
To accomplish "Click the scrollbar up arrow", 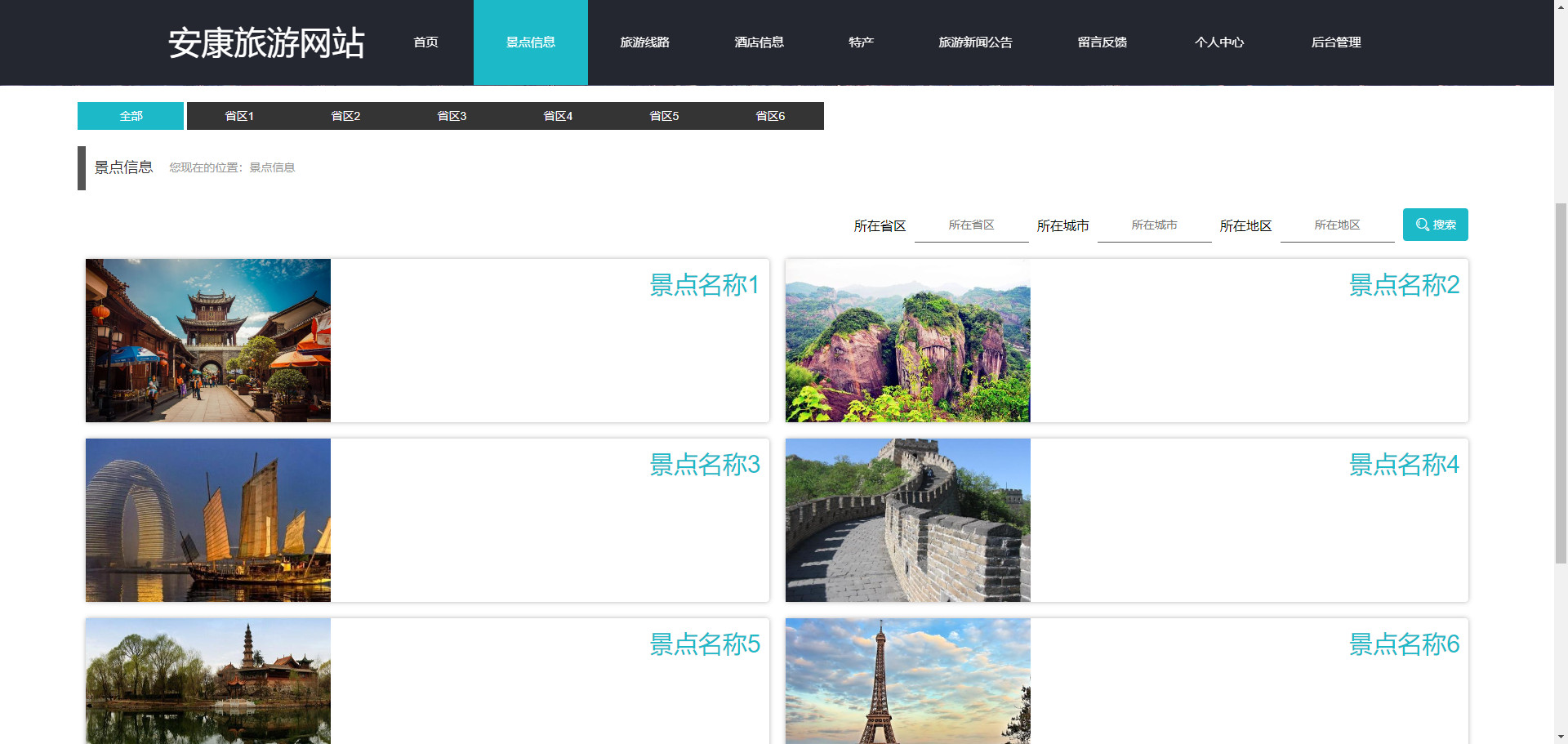I will 1561,7.
